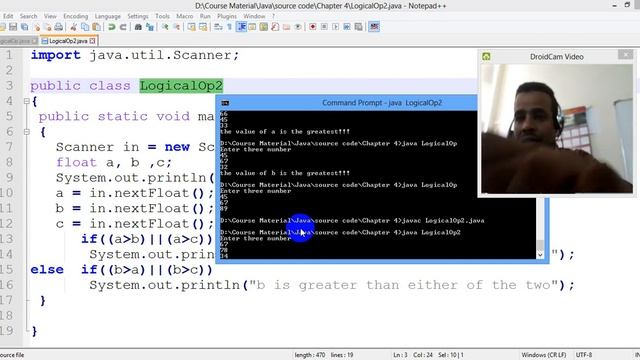
Task: Open the View menu
Action: tap(50, 16)
